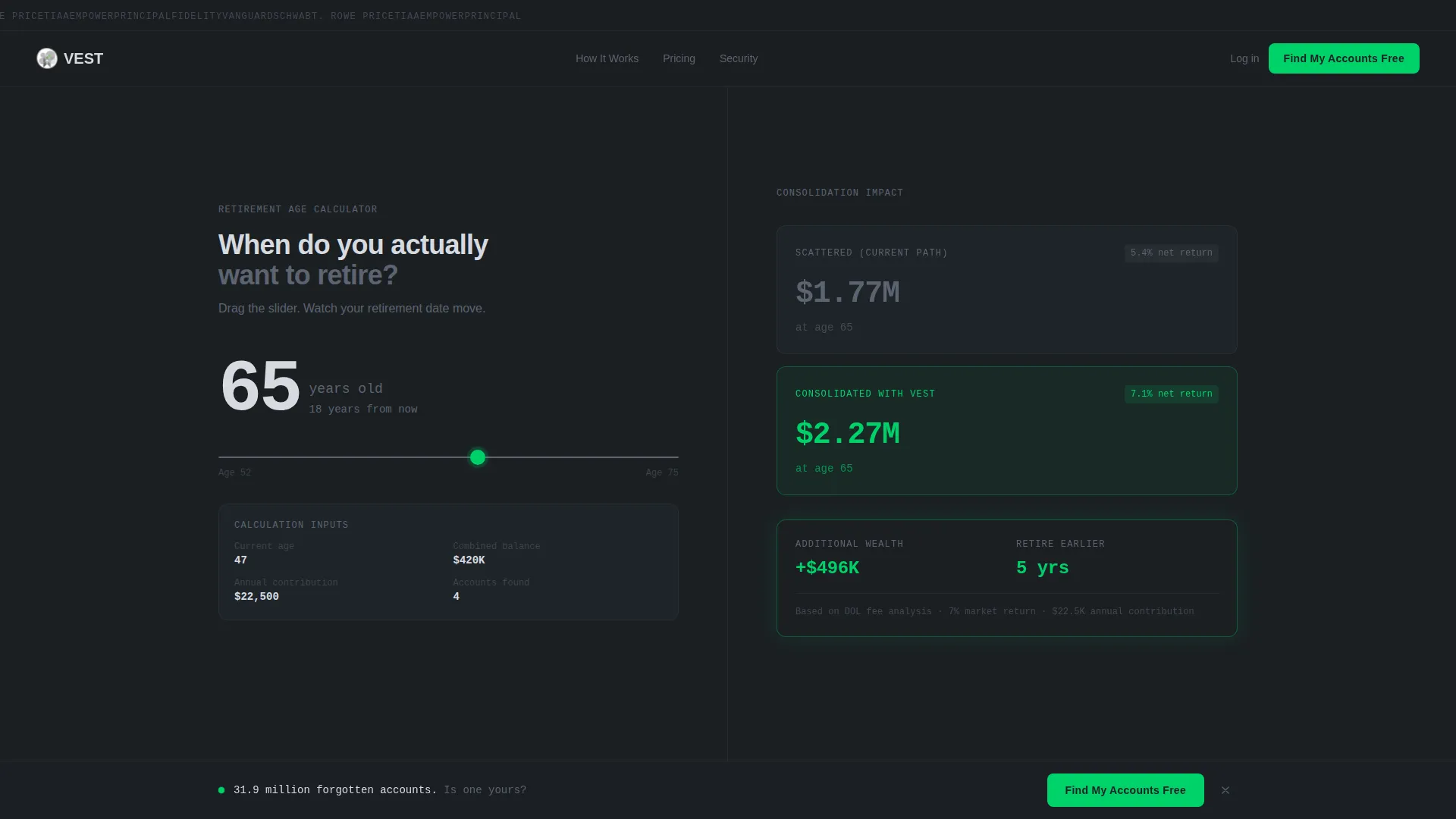
Task: Click the +$496K additional wealth figure
Action: coord(827,568)
